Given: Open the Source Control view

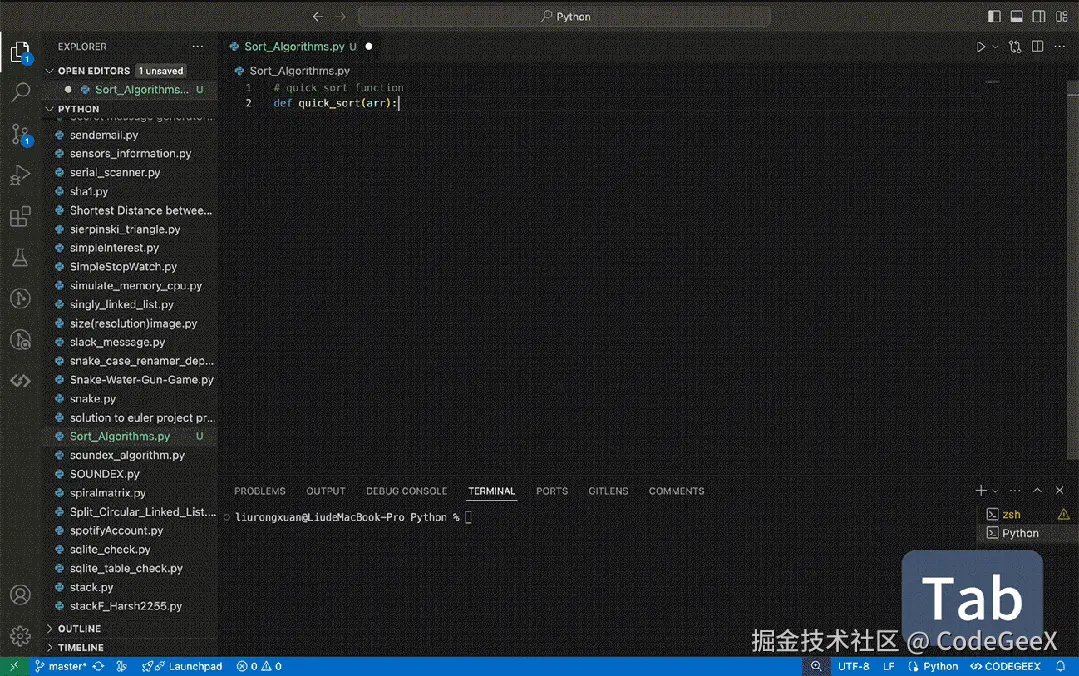Looking at the screenshot, I should pos(21,134).
